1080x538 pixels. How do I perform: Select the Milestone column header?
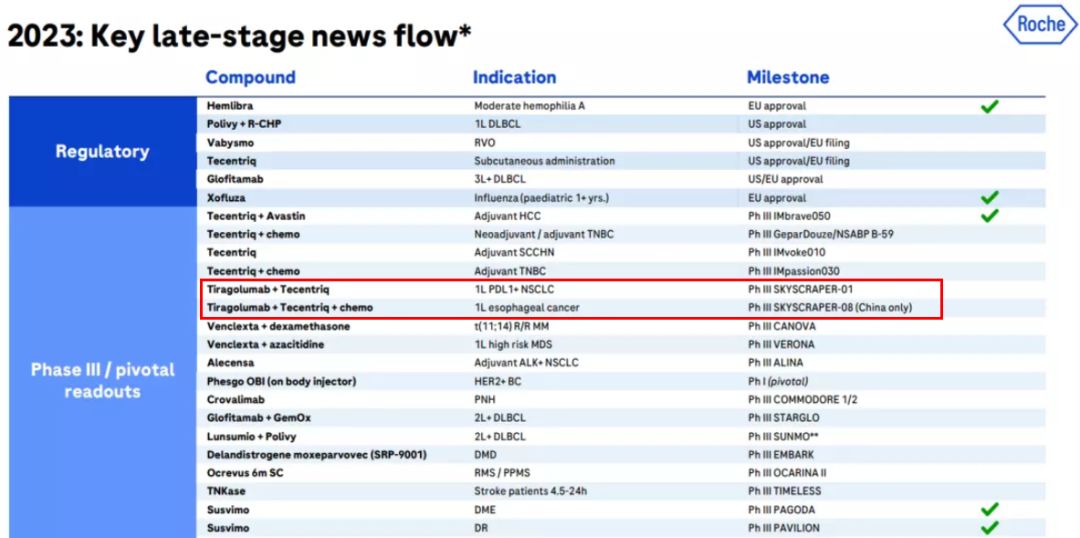pyautogui.click(x=787, y=77)
